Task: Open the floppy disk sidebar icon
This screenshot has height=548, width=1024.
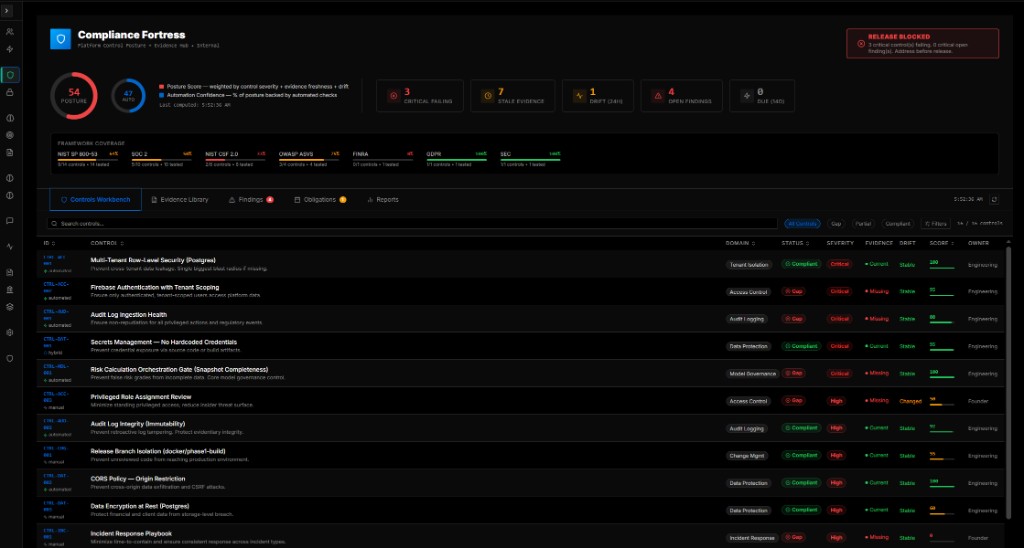Action: [10, 272]
